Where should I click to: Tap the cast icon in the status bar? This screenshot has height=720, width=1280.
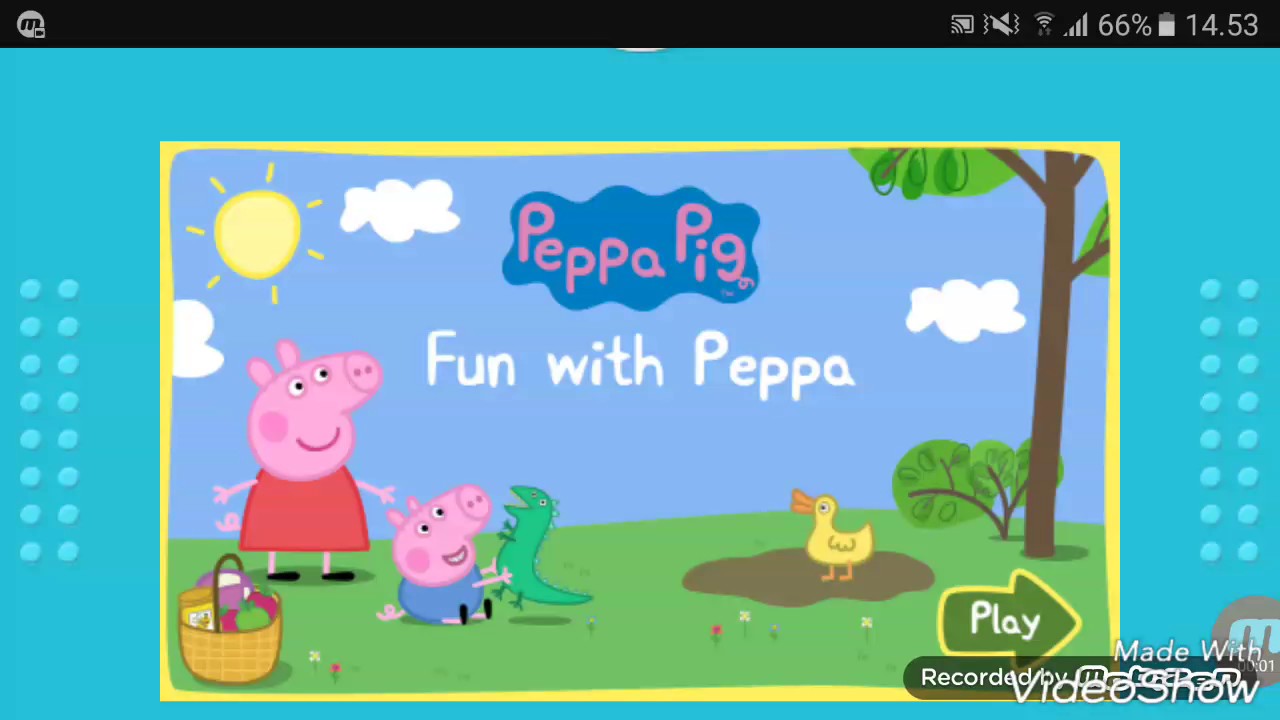click(962, 25)
